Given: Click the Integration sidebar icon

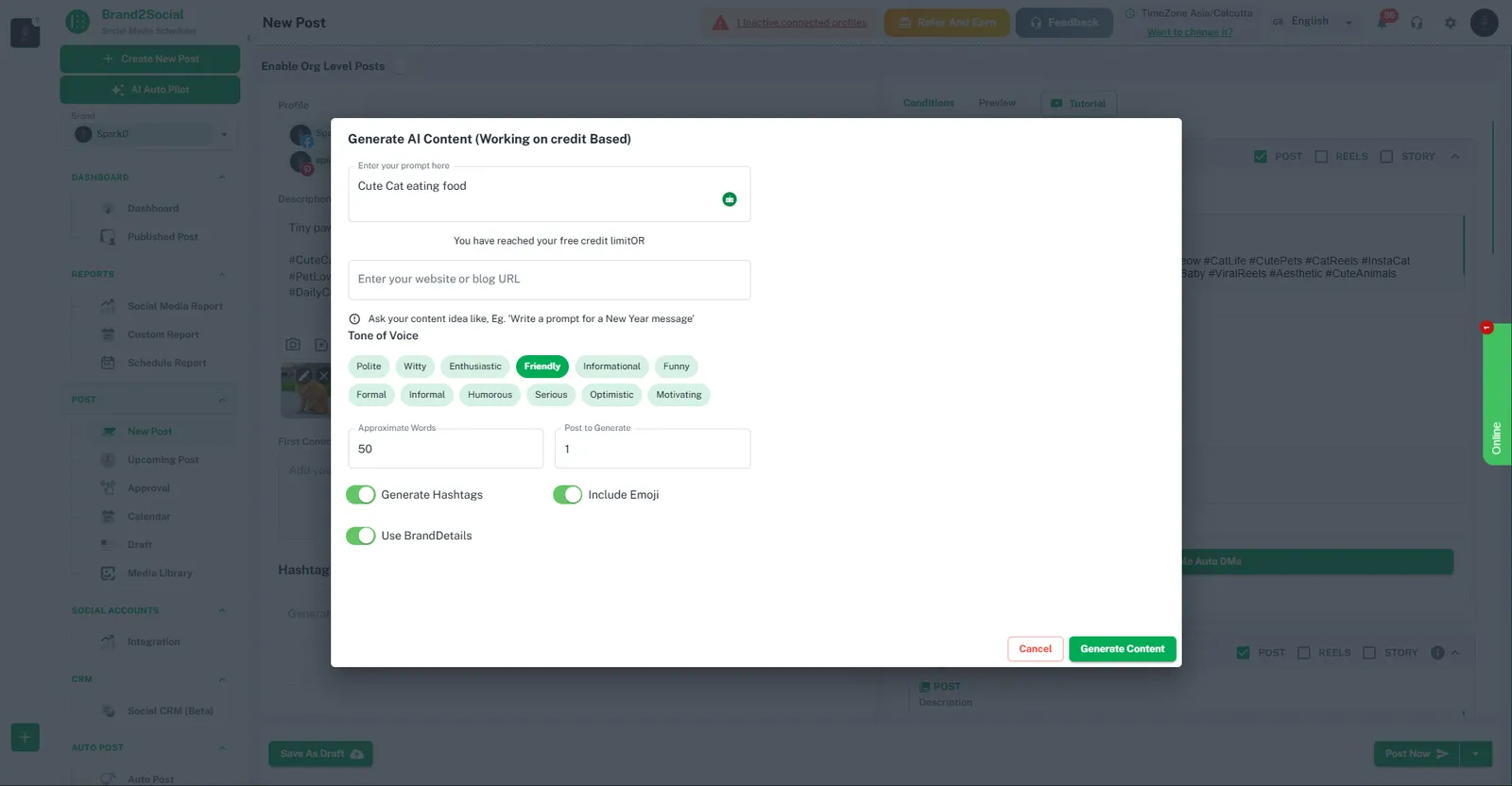Looking at the screenshot, I should click(108, 641).
